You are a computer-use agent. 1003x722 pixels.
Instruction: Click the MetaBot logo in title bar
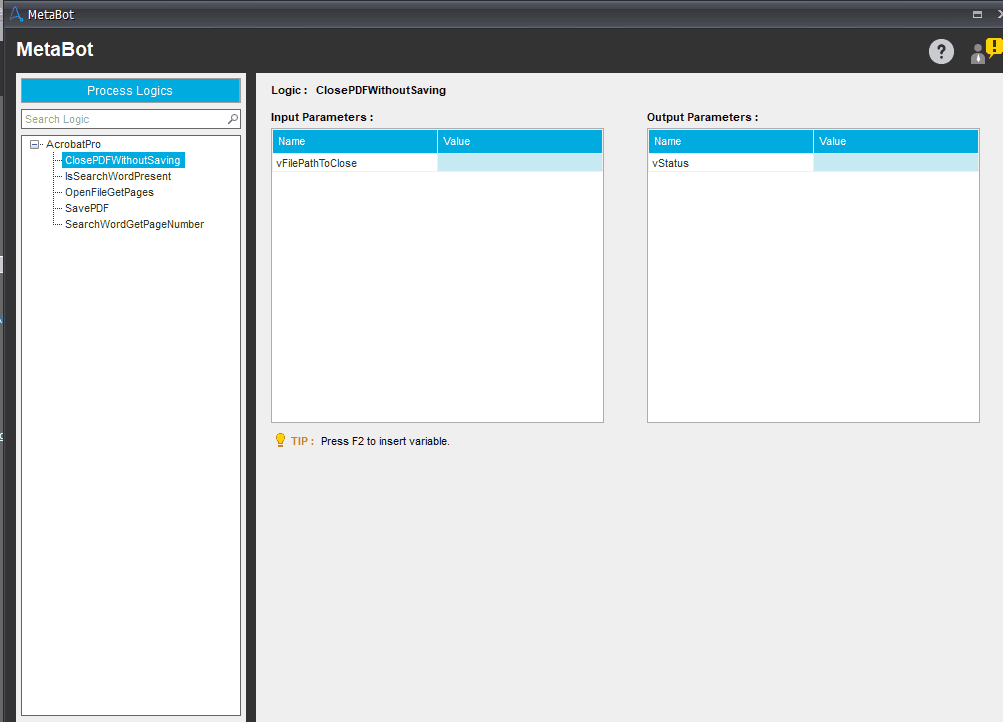[x=16, y=14]
